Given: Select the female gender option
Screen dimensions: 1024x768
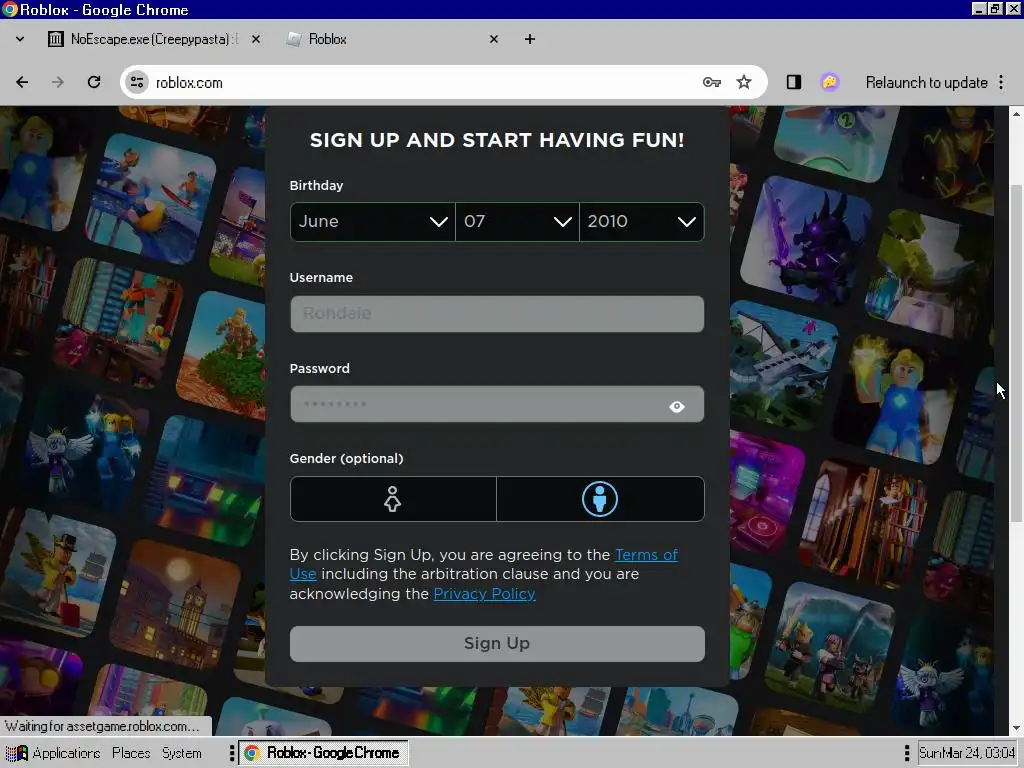Looking at the screenshot, I should pyautogui.click(x=393, y=499).
